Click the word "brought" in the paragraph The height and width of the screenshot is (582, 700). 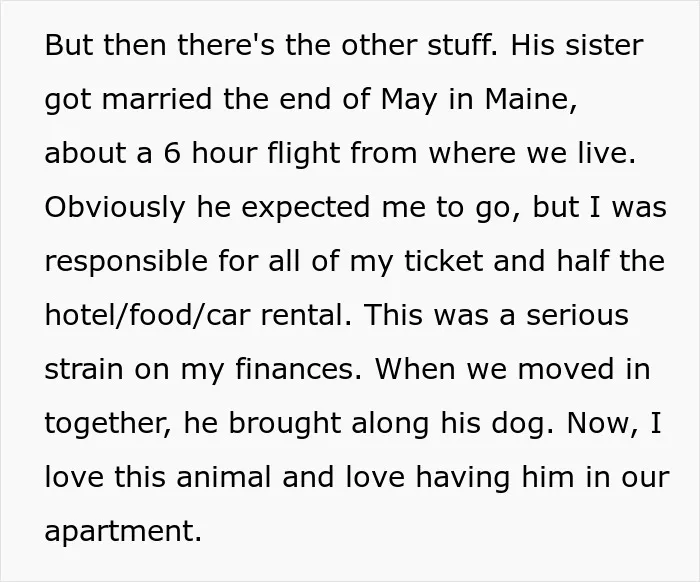(x=285, y=424)
